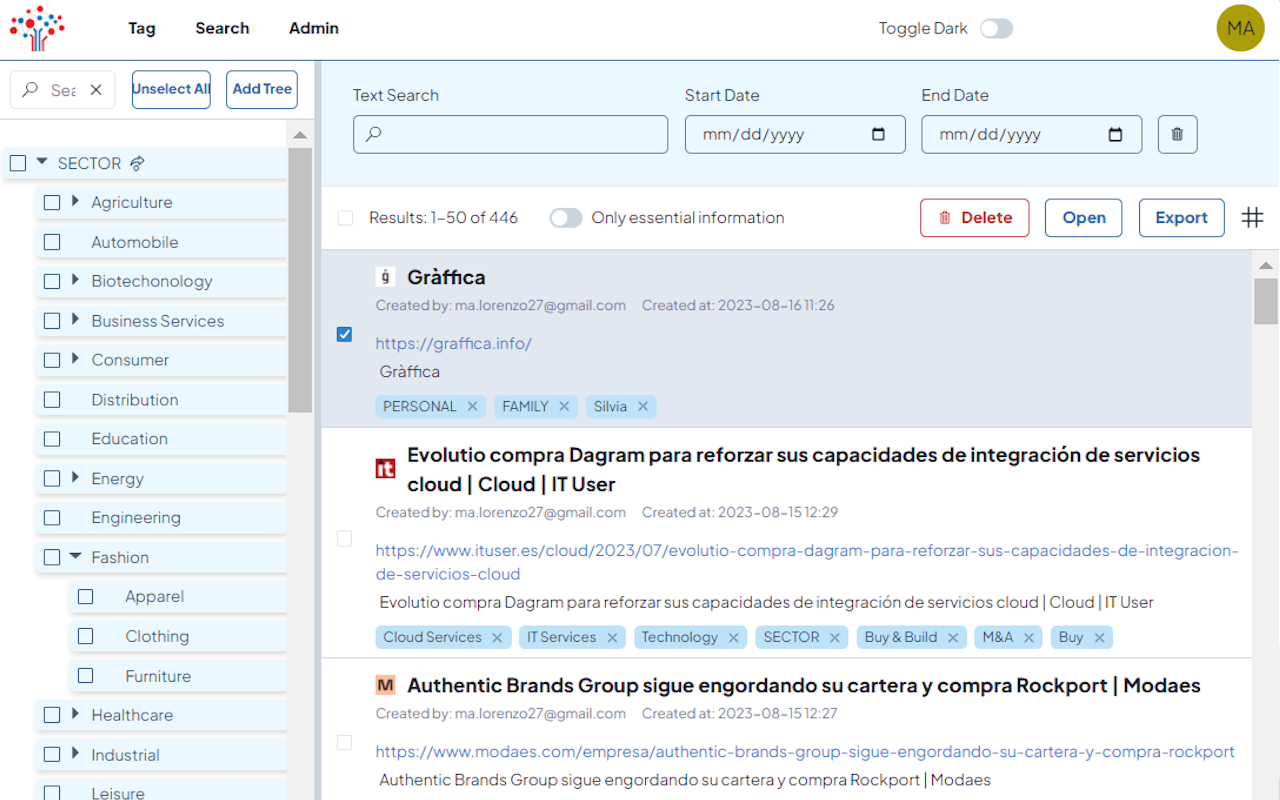The width and height of the screenshot is (1280, 800).
Task: Select the Authentic Brands Group checkbox
Action: click(345, 742)
